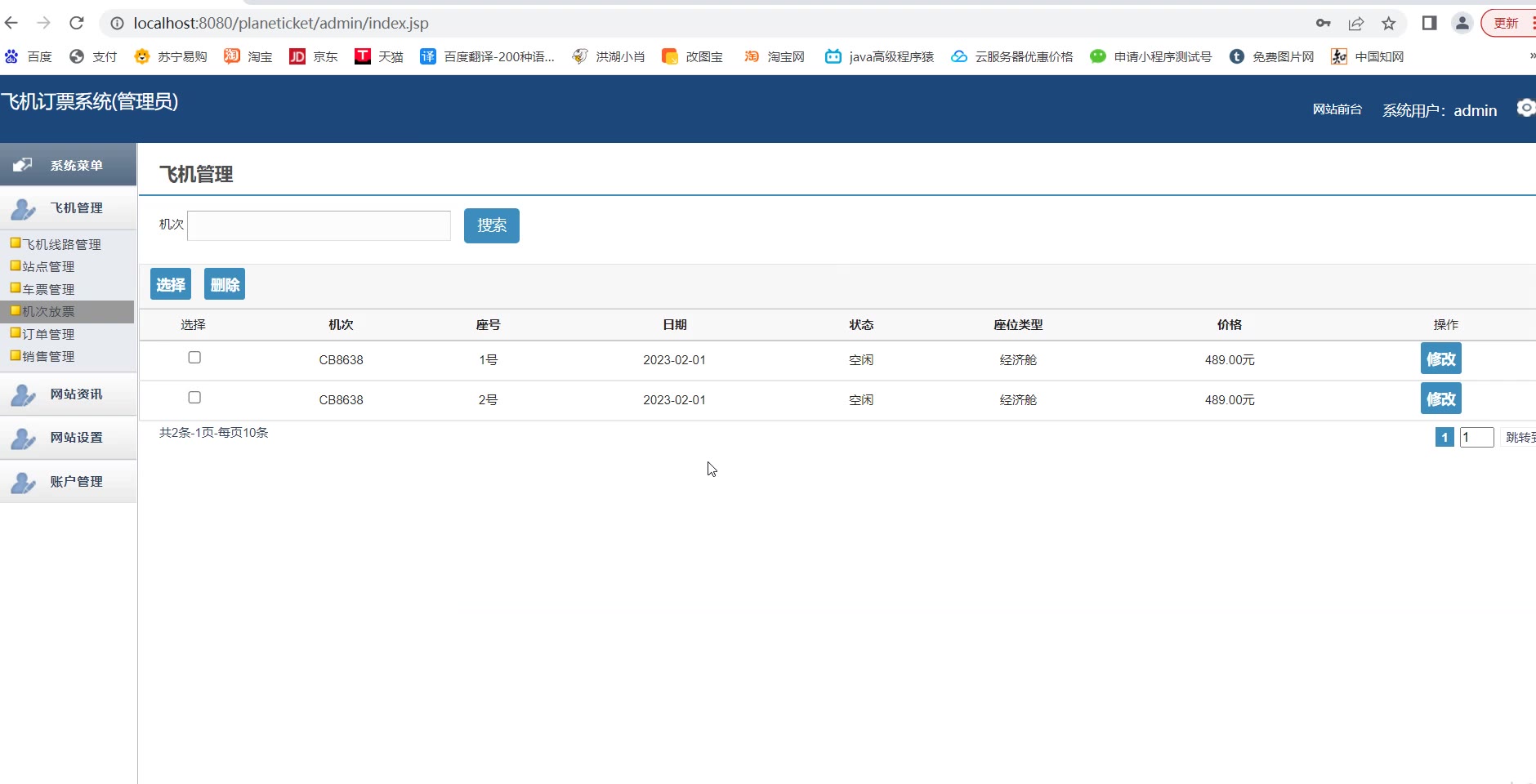Screen dimensions: 1536x784
Task: Focus the 机次 search input field
Action: click(x=319, y=225)
